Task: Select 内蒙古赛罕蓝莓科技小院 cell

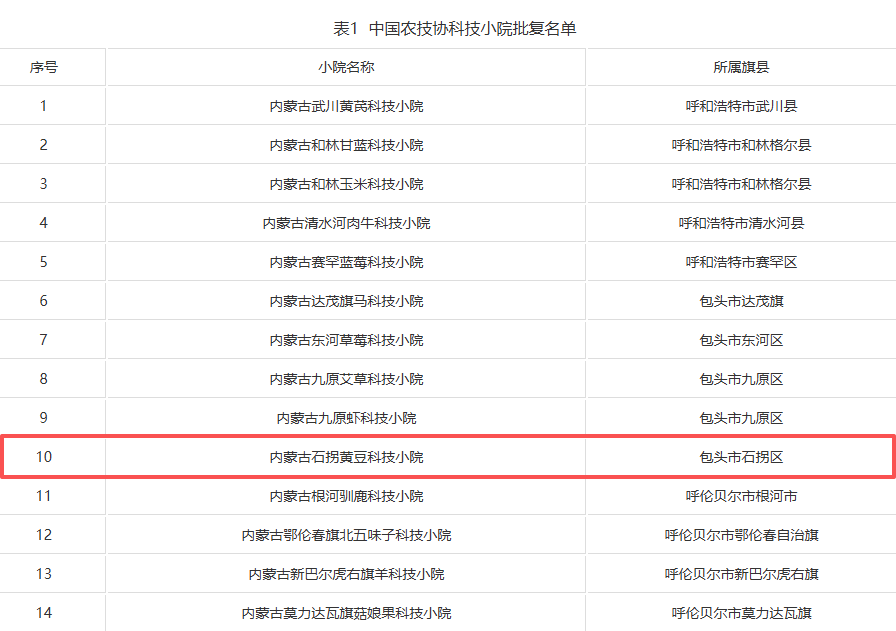Action: point(346,262)
